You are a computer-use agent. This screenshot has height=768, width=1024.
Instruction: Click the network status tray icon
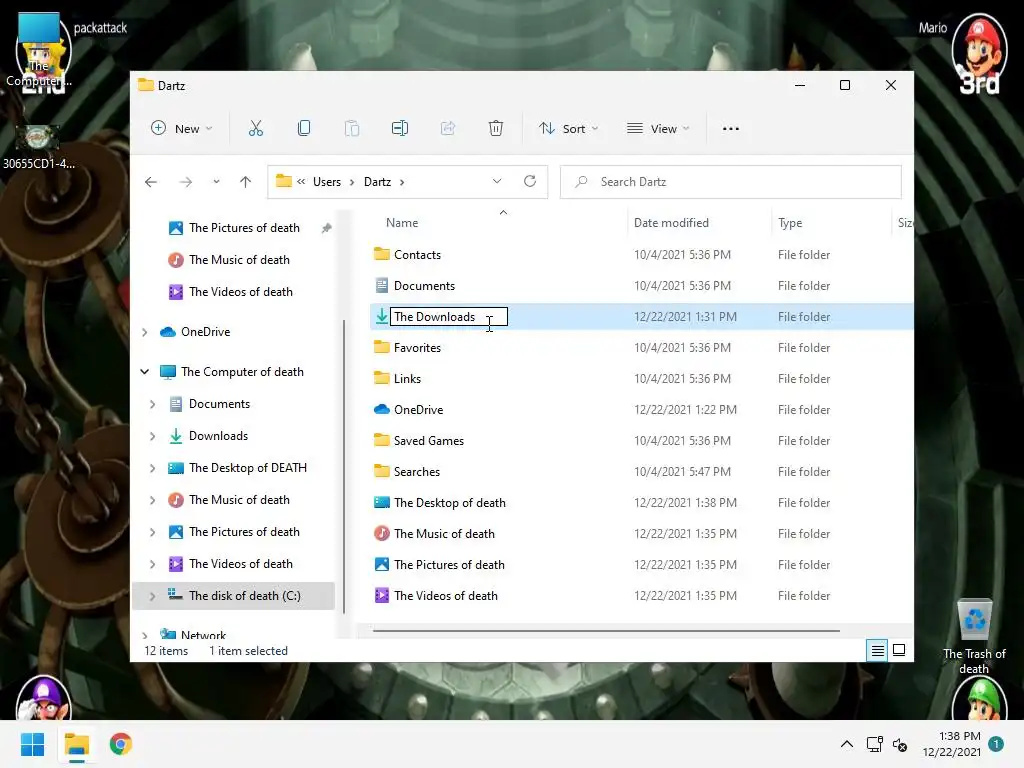pos(874,744)
